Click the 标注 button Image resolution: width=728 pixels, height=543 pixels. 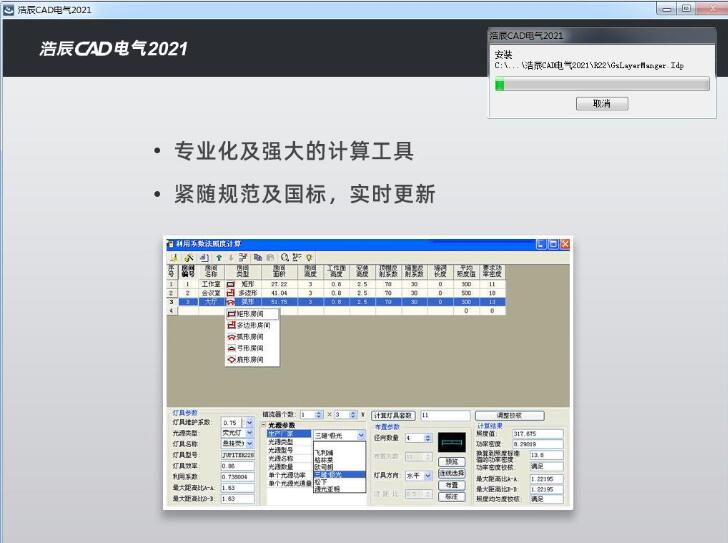(x=452, y=497)
